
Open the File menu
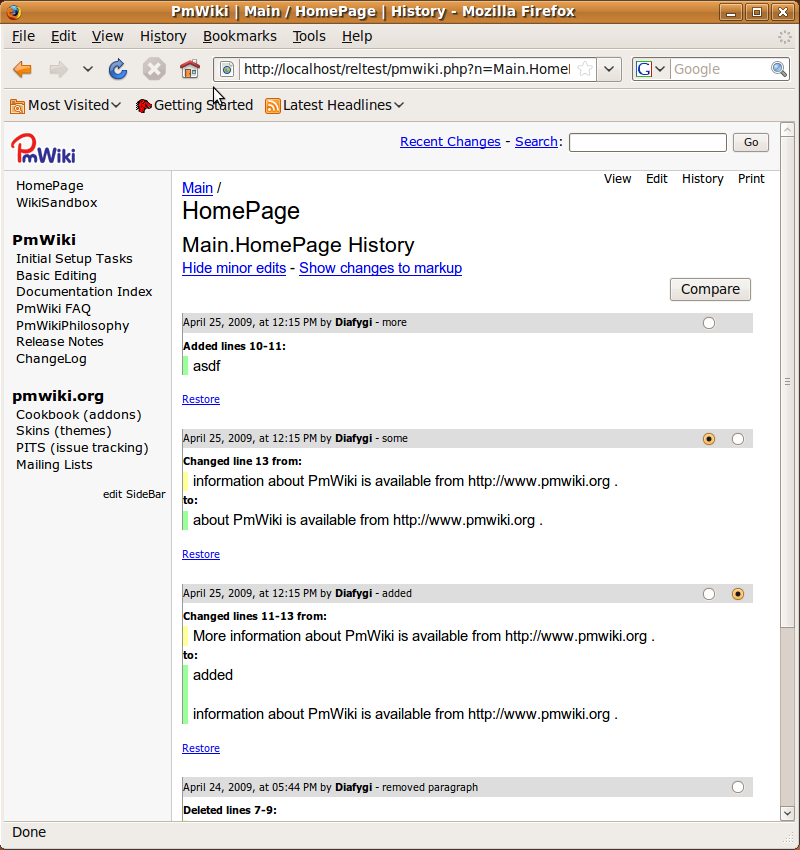23,36
